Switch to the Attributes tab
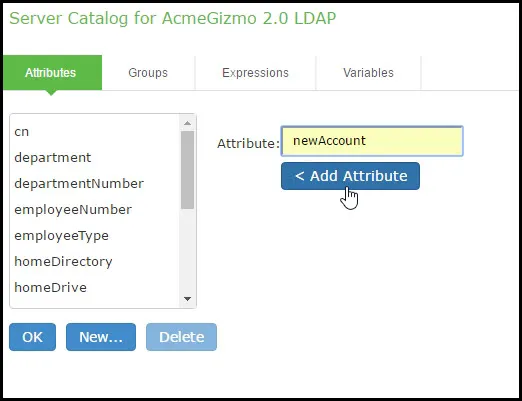522x401 pixels. click(x=52, y=73)
